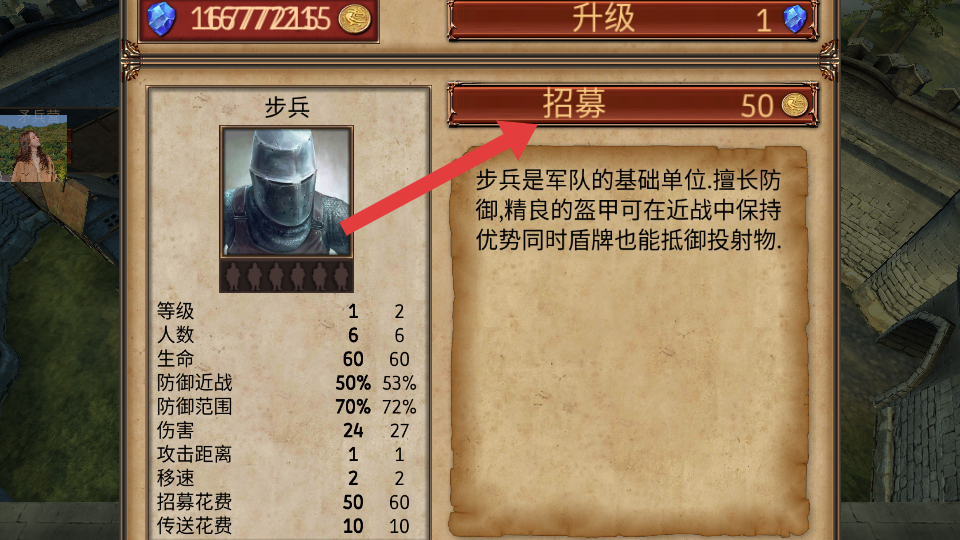Click the 伤害 damage stat label
The width and height of the screenshot is (960, 540).
click(175, 430)
